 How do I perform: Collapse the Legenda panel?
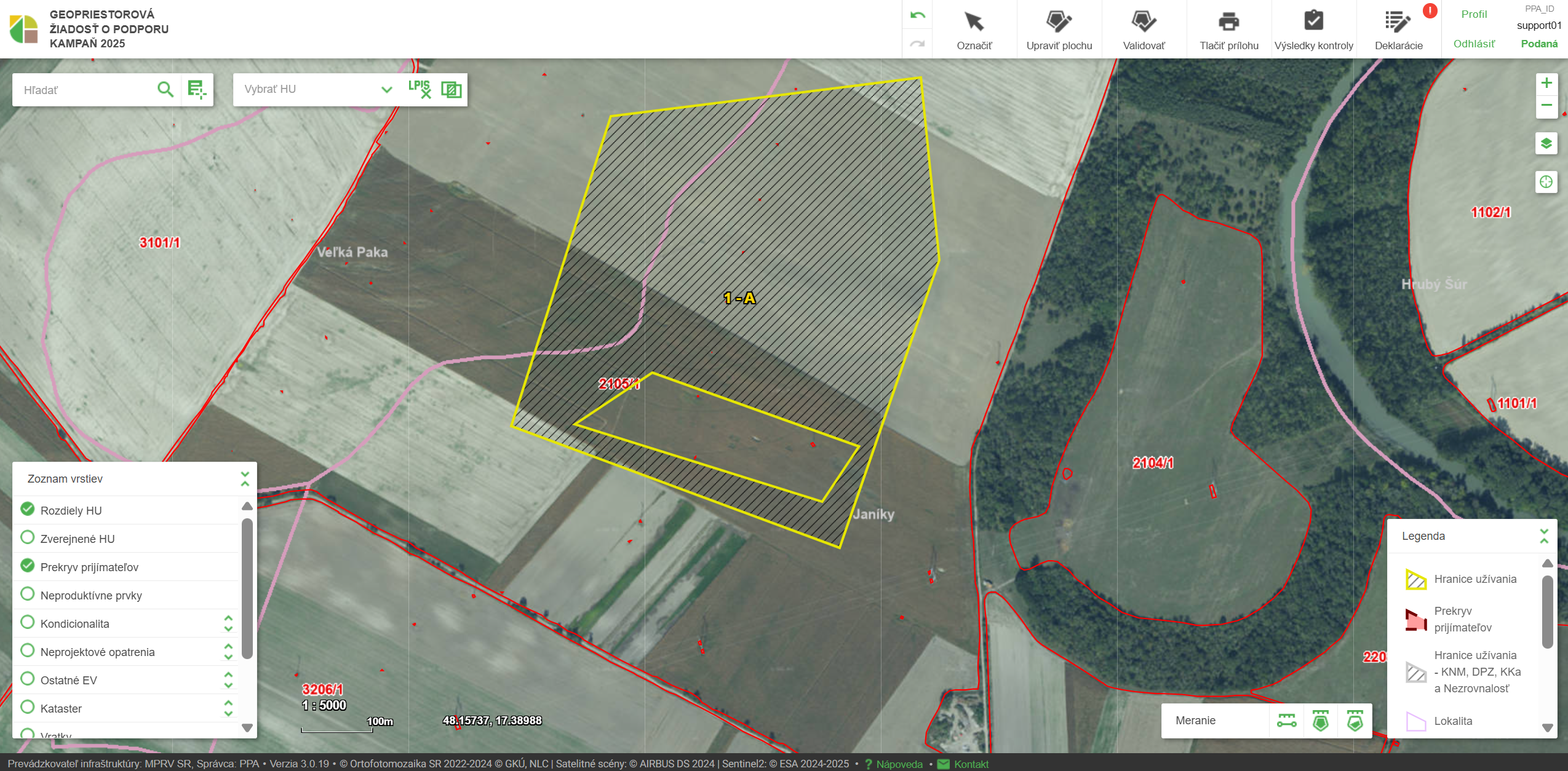coord(1543,536)
